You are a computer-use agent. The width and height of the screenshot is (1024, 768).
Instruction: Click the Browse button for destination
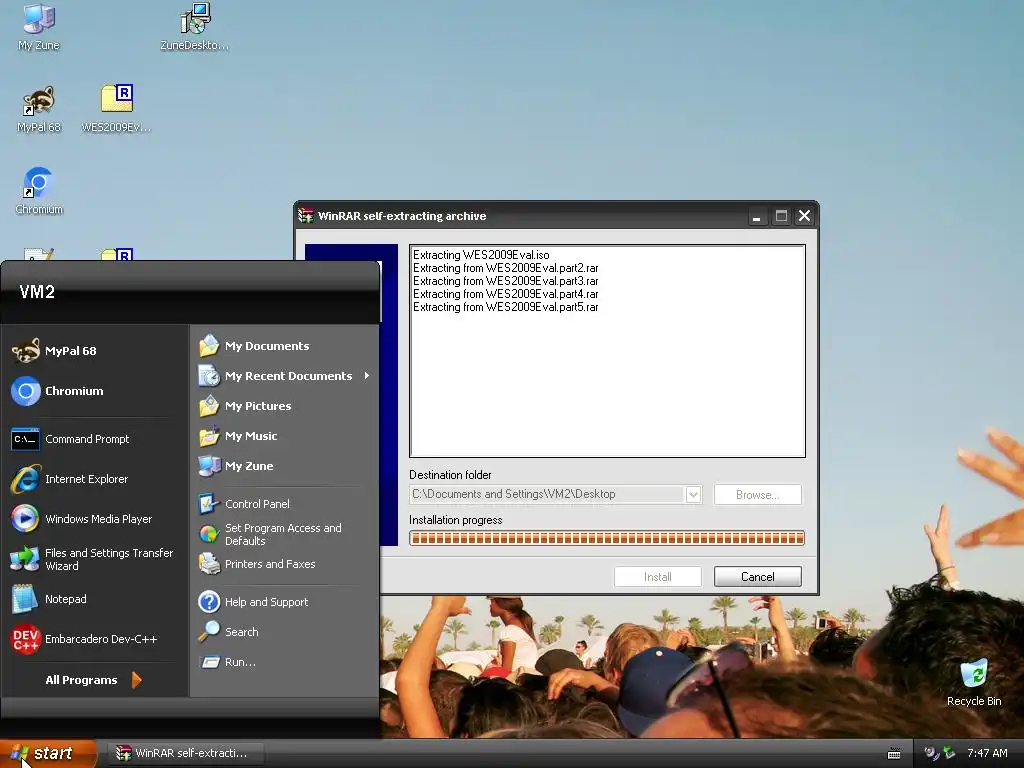click(758, 495)
